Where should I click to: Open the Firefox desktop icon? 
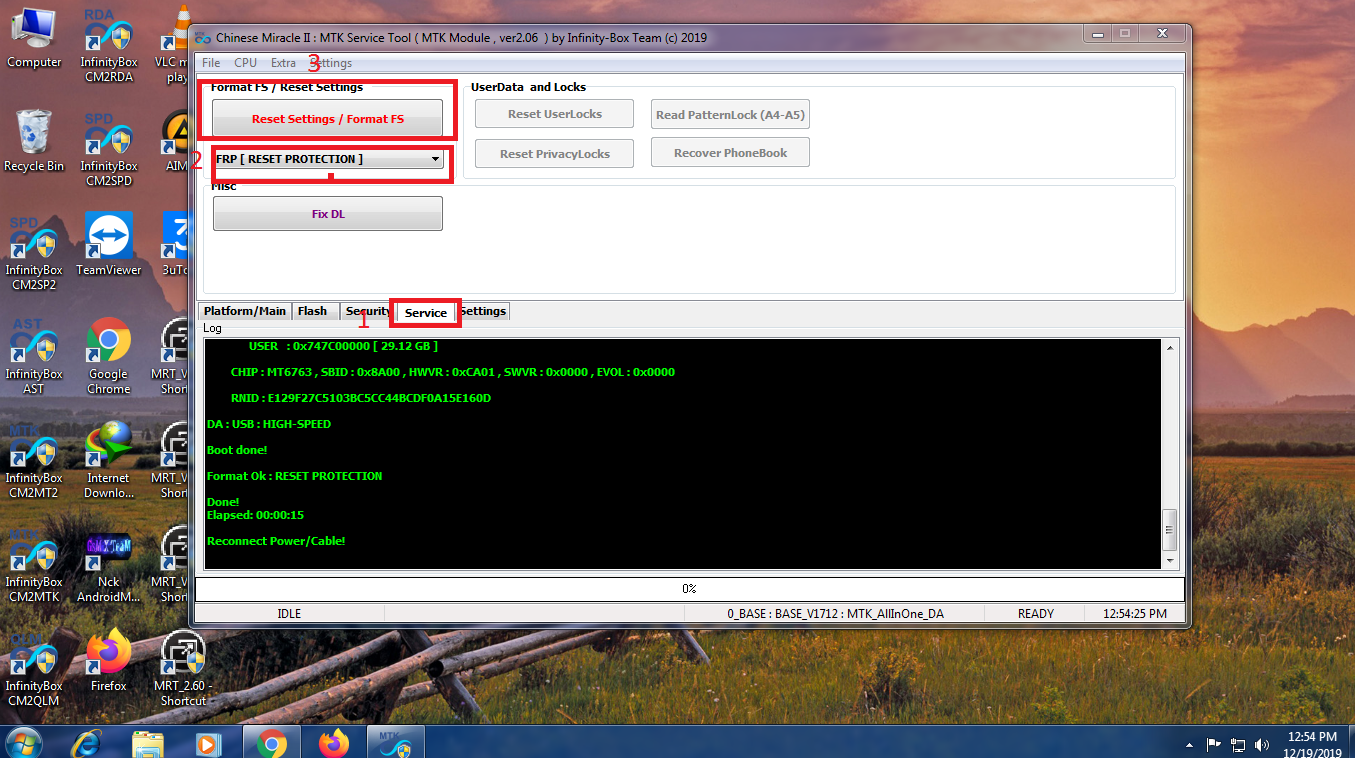(x=109, y=661)
